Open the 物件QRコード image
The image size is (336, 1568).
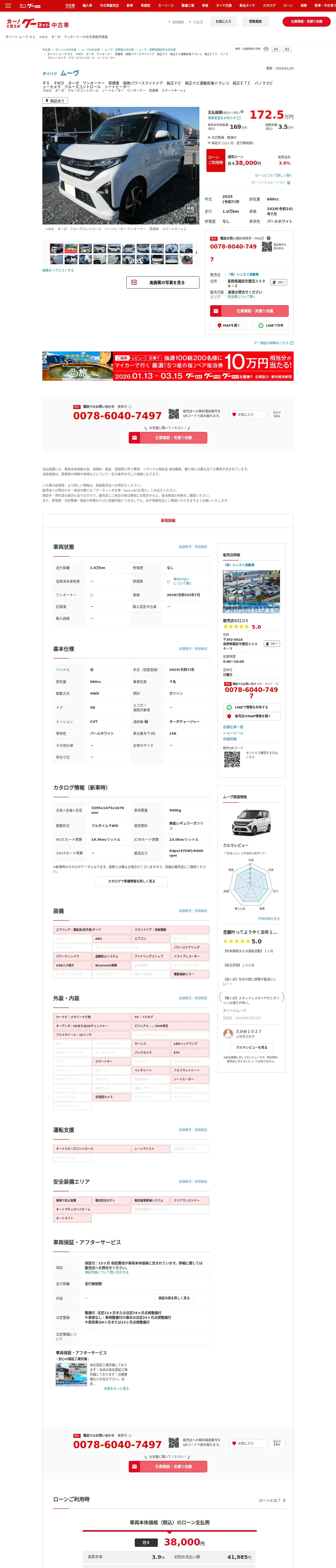(232, 759)
